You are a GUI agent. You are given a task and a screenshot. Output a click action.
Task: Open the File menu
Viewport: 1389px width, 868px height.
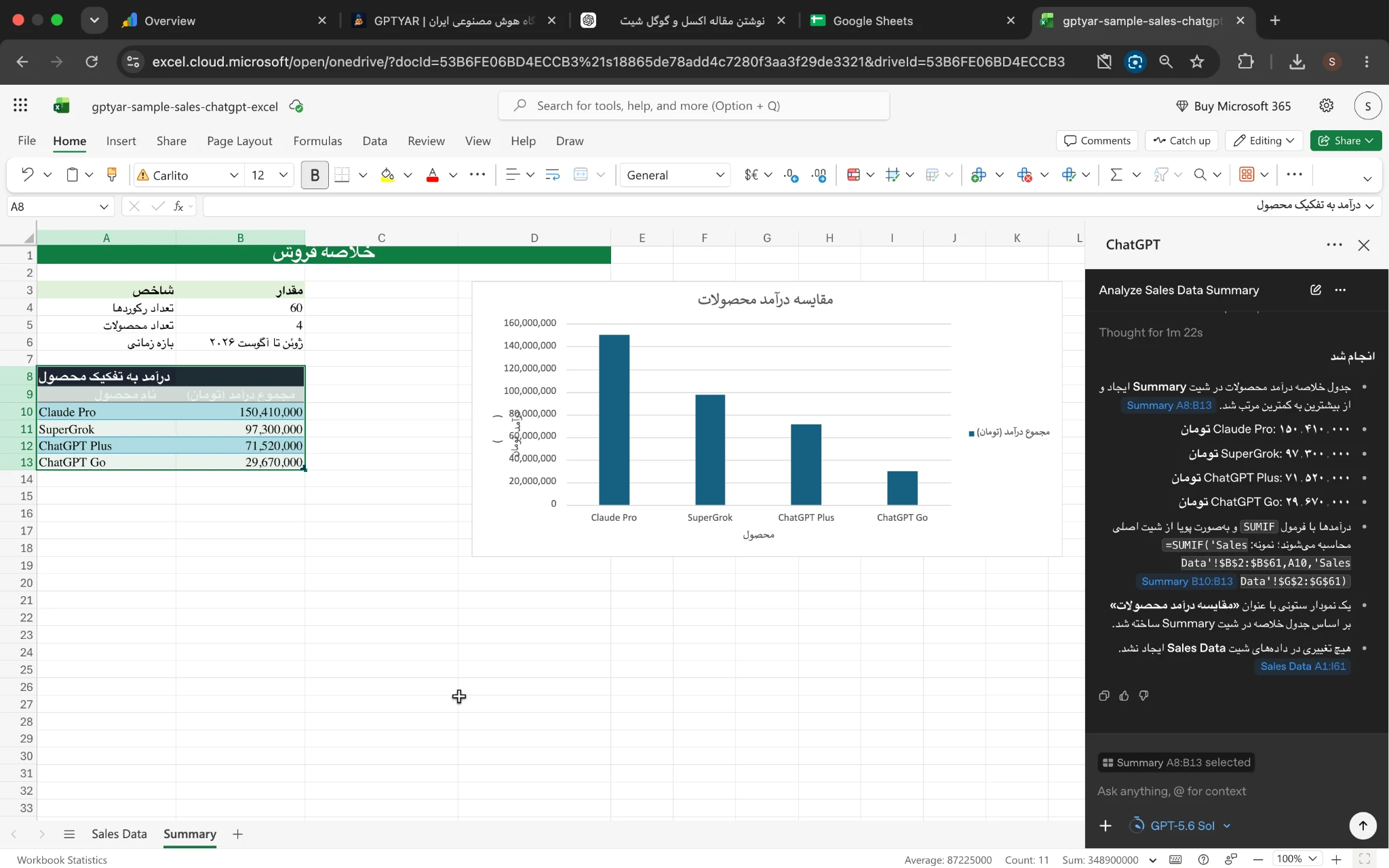click(26, 140)
